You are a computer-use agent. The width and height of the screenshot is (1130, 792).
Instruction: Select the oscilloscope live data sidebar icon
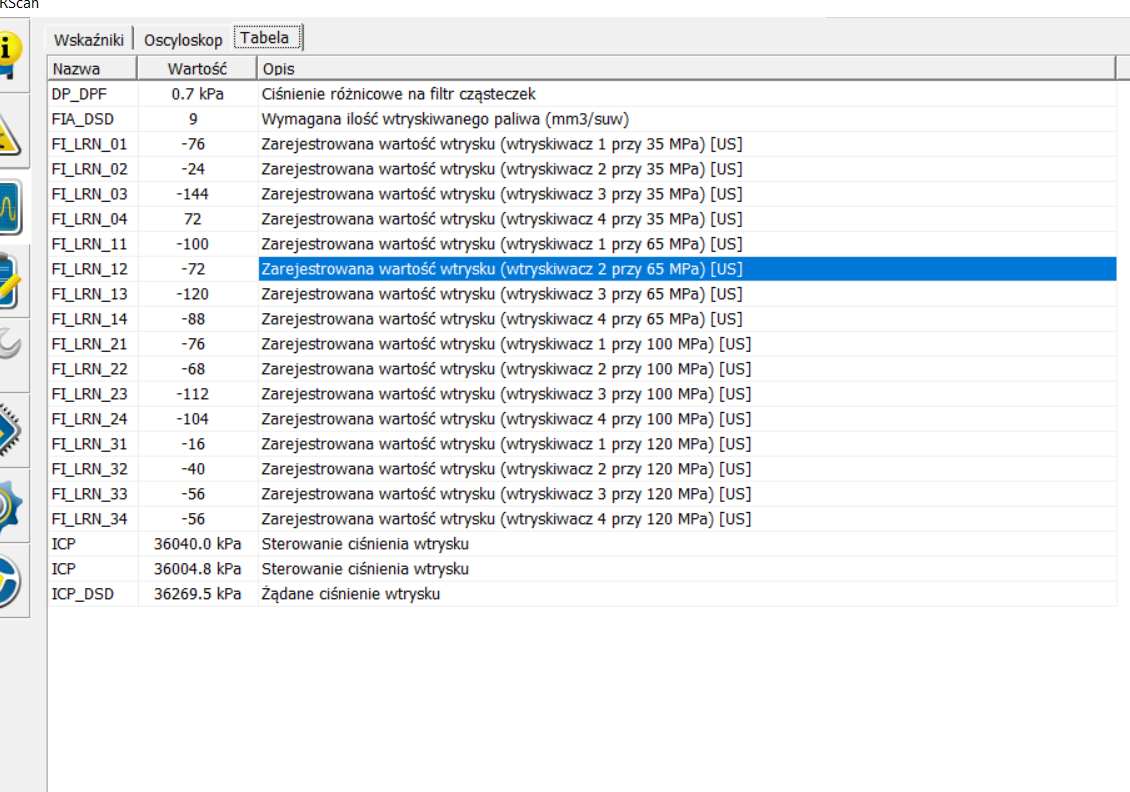pos(11,209)
